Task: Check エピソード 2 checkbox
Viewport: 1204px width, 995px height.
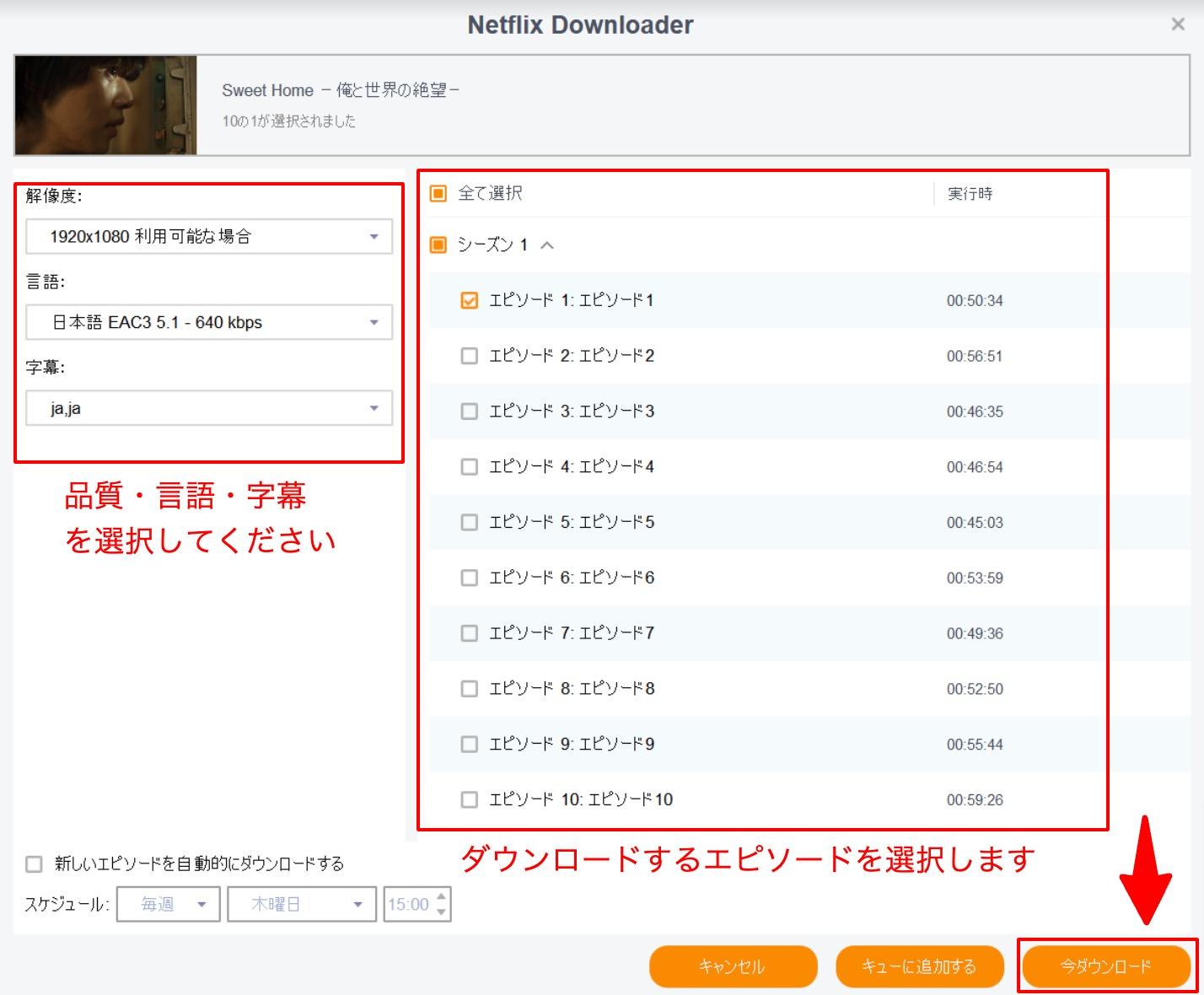Action: point(470,356)
